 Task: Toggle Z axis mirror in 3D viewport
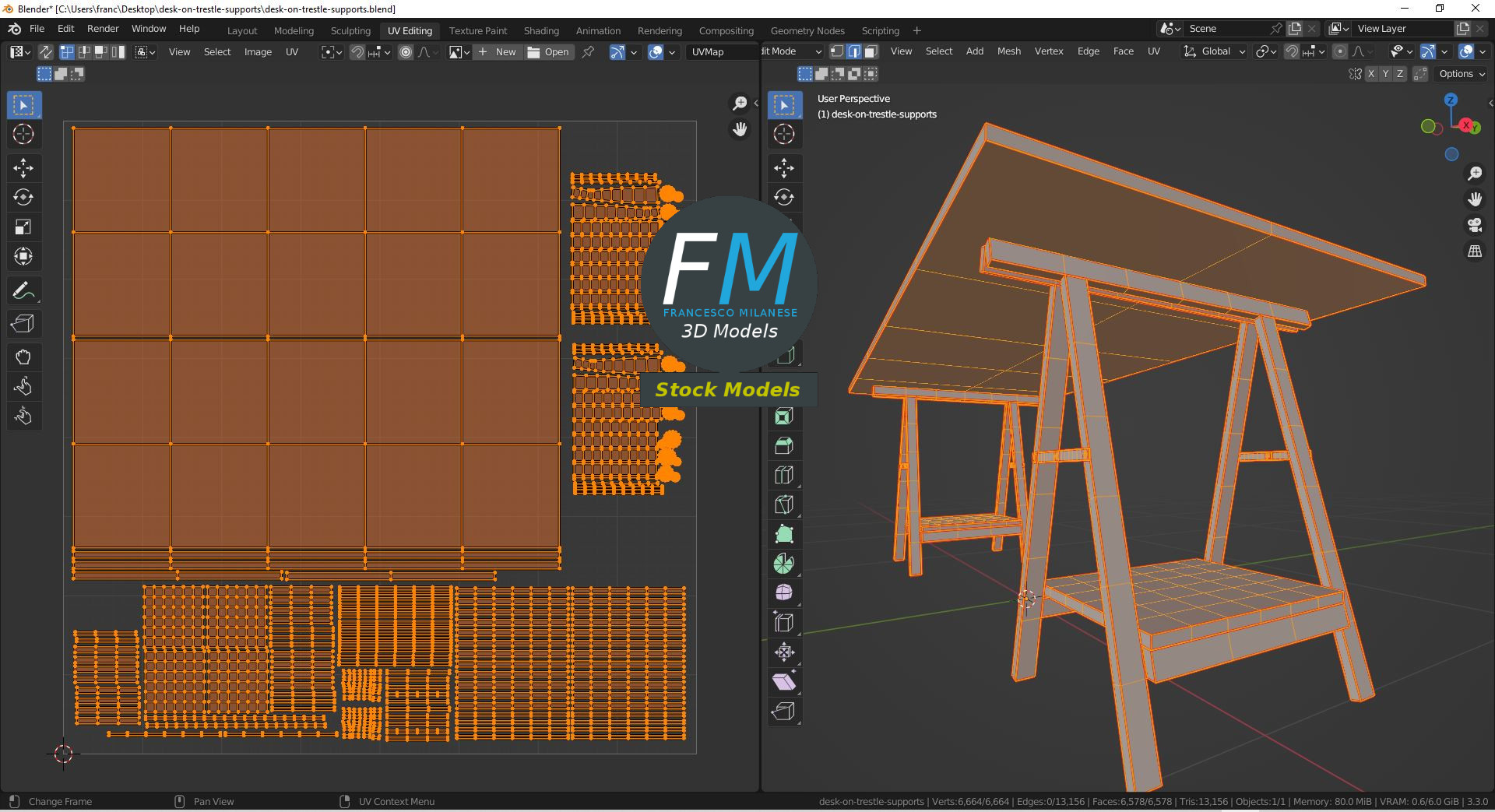[x=1400, y=74]
